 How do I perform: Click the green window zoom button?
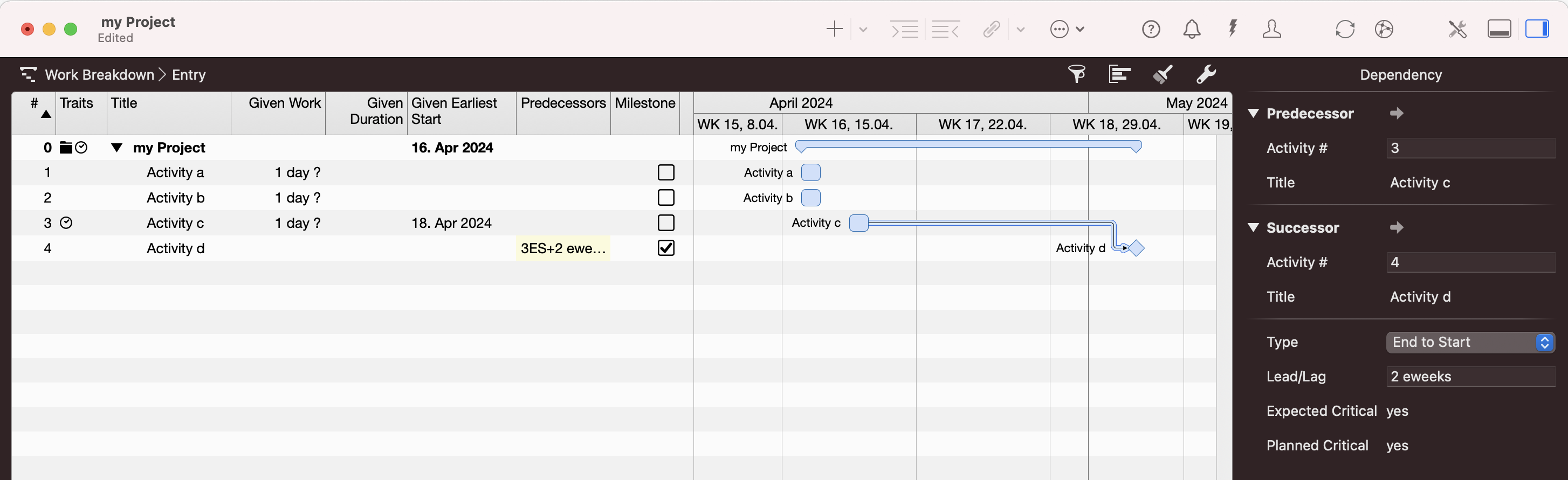71,29
